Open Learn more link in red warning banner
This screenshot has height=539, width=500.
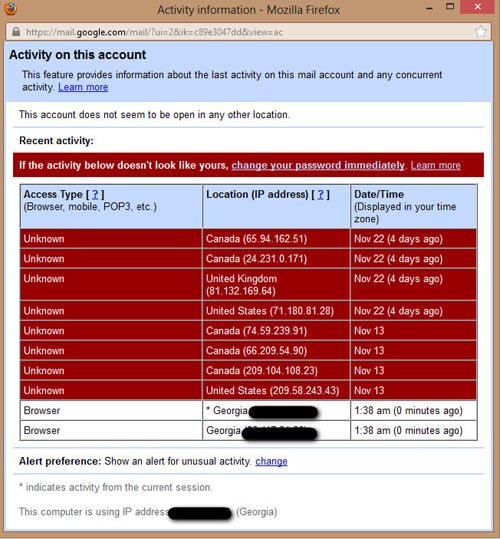[x=435, y=165]
